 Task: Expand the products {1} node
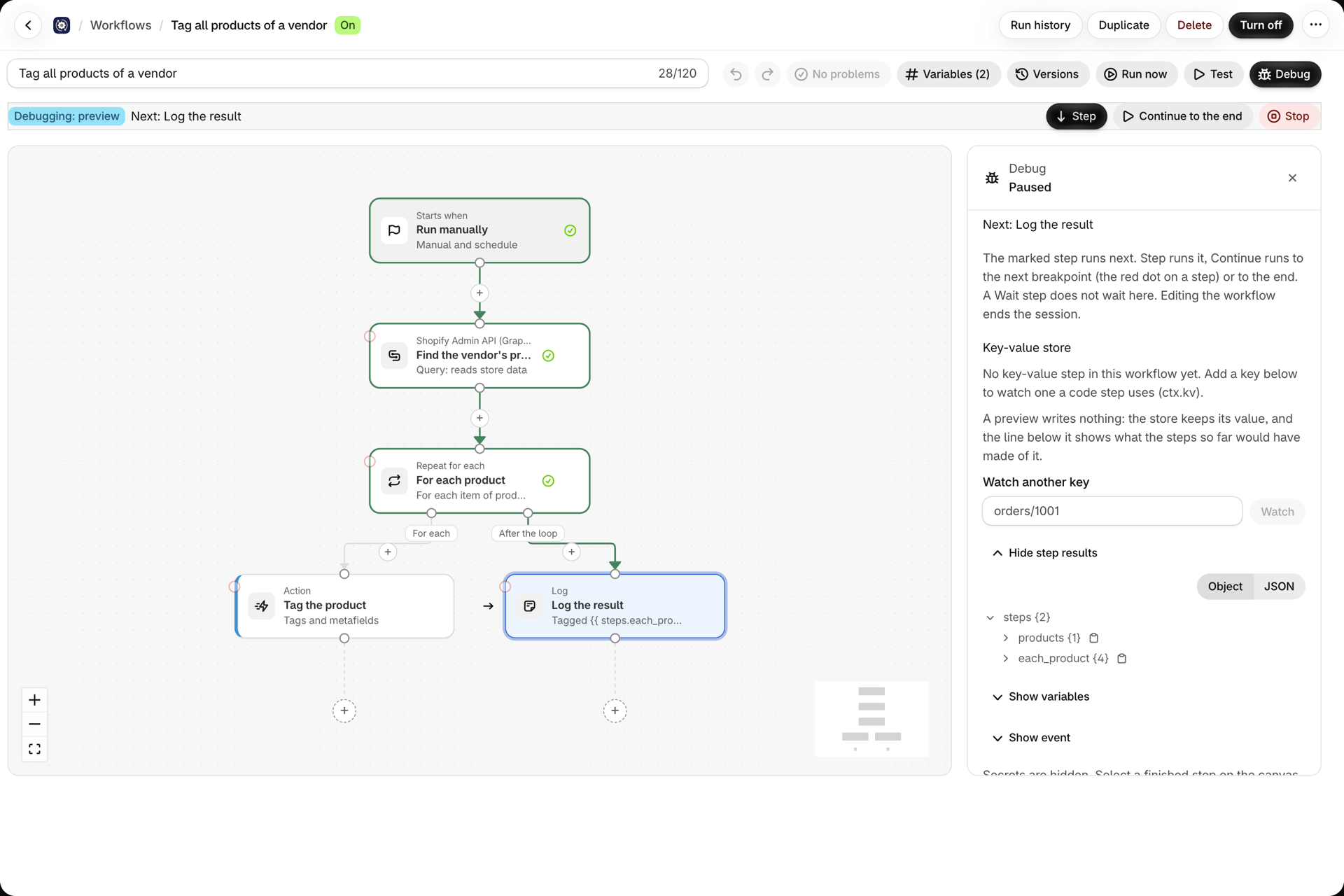pos(1006,638)
